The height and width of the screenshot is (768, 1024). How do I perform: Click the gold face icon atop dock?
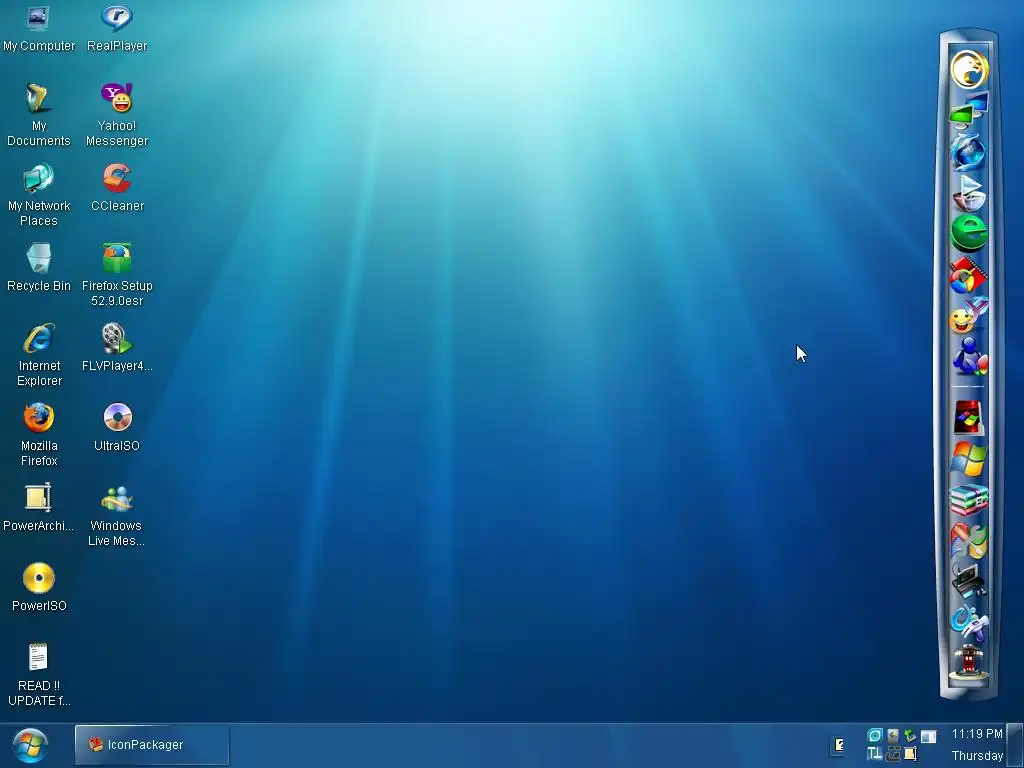[968, 69]
